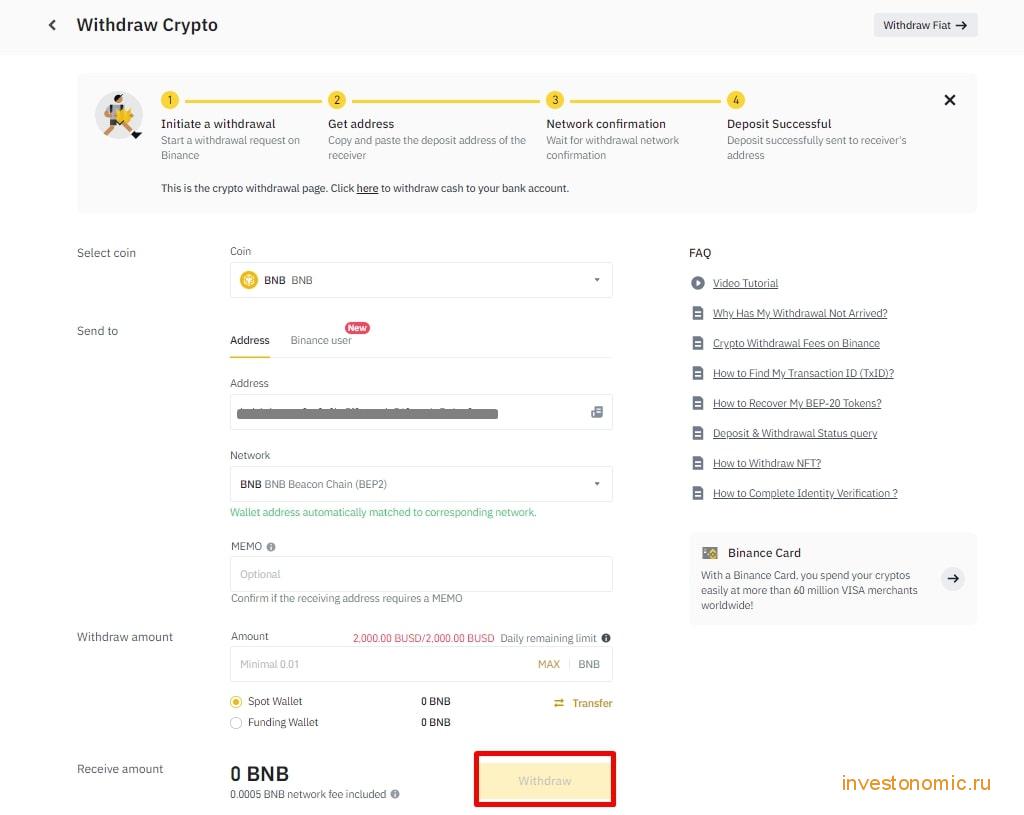1024x815 pixels.
Task: Click the Video Tutorial play icon
Action: 697,283
